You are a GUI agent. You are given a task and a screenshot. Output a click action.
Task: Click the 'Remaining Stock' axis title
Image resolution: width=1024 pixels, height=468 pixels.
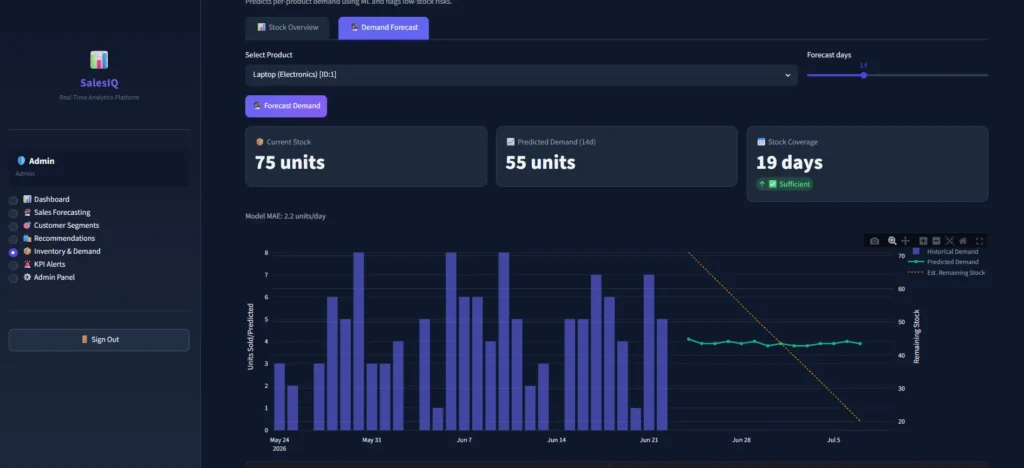(x=916, y=336)
